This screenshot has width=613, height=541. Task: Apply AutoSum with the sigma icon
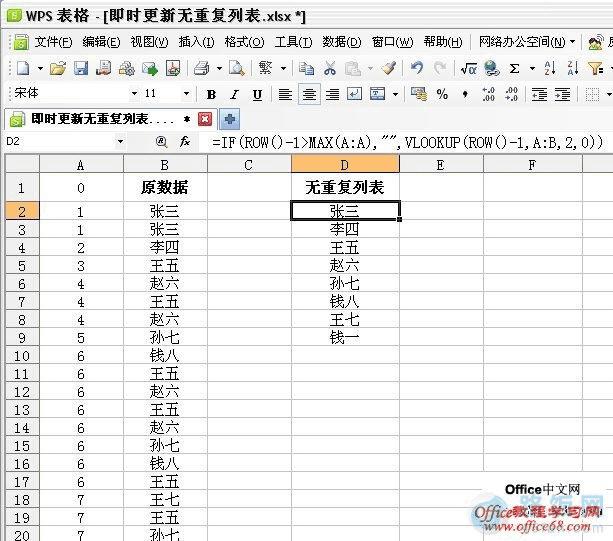pyautogui.click(x=514, y=69)
